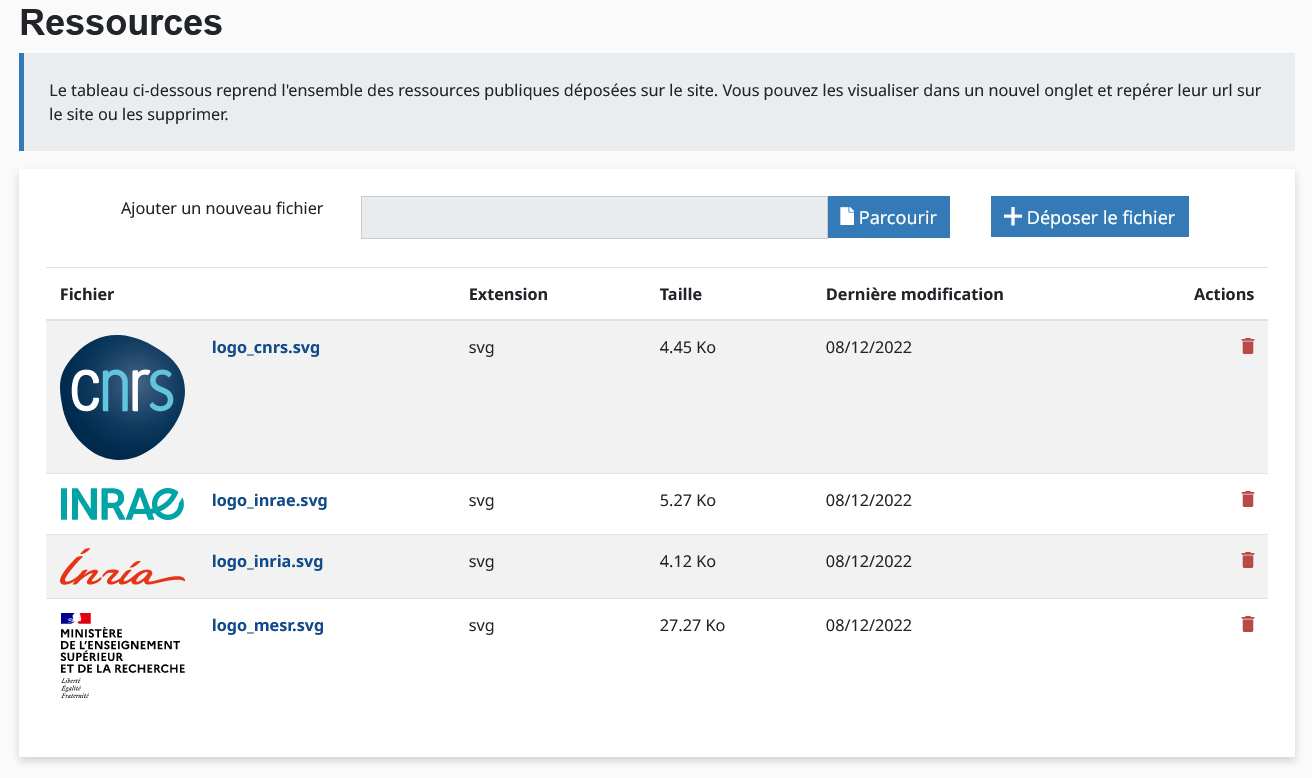Click the trash icon for logo_inria.svg
This screenshot has width=1312, height=778.
click(1247, 560)
